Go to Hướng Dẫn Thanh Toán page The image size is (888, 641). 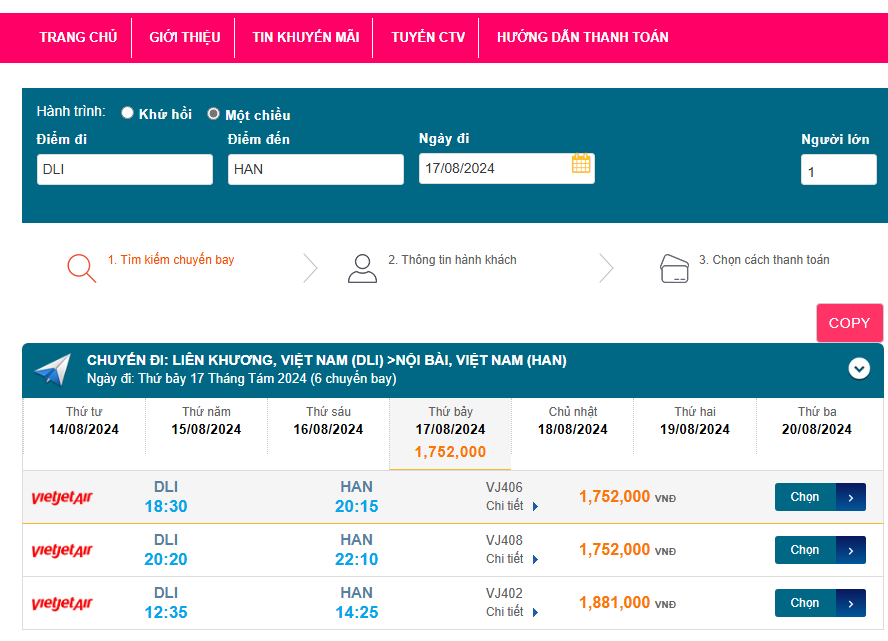coord(582,37)
